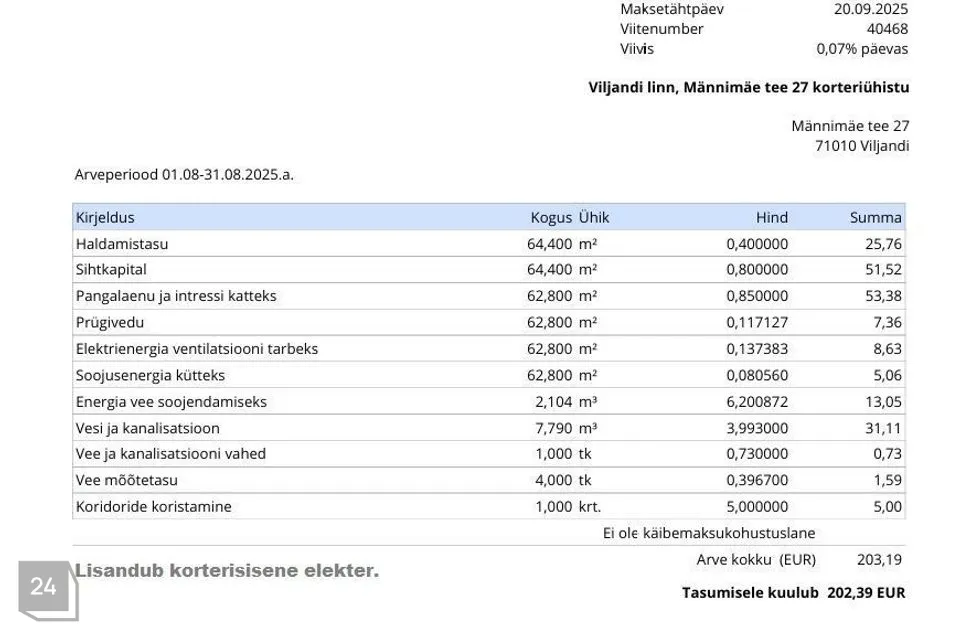Click the Kogus column header
Viewport: 960px width, 640px height.
pyautogui.click(x=551, y=217)
